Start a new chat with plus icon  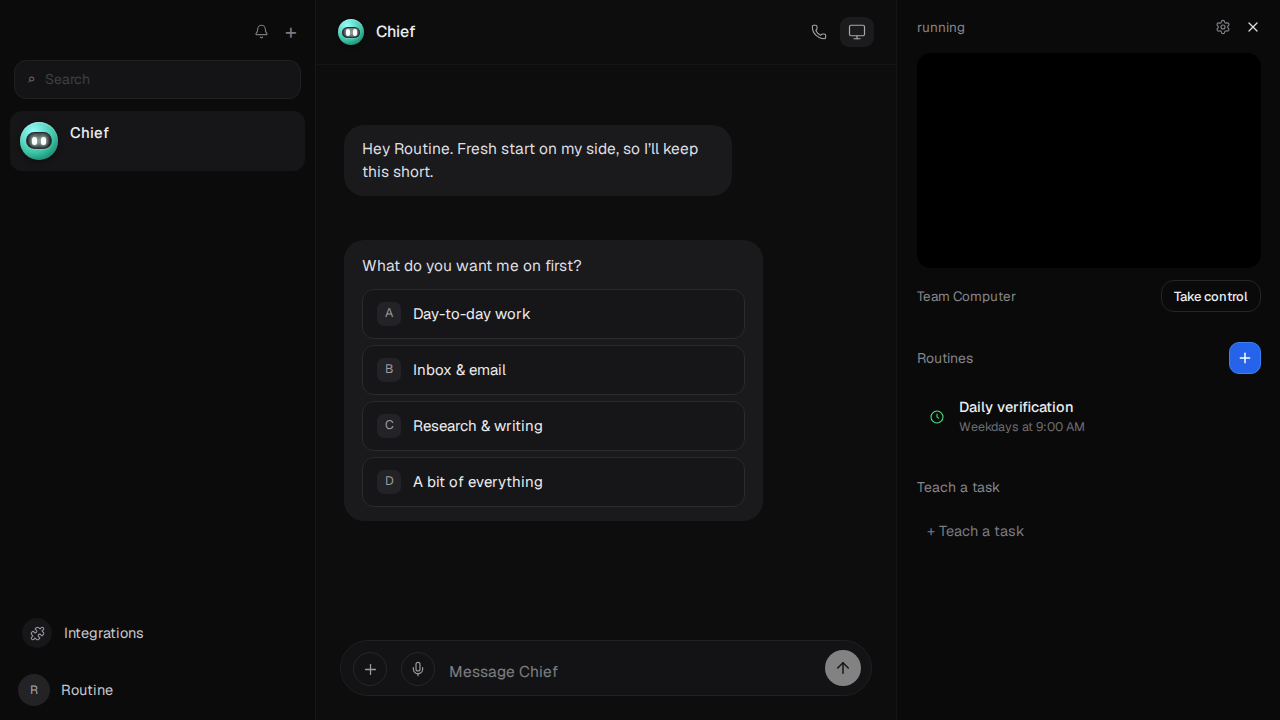point(291,32)
